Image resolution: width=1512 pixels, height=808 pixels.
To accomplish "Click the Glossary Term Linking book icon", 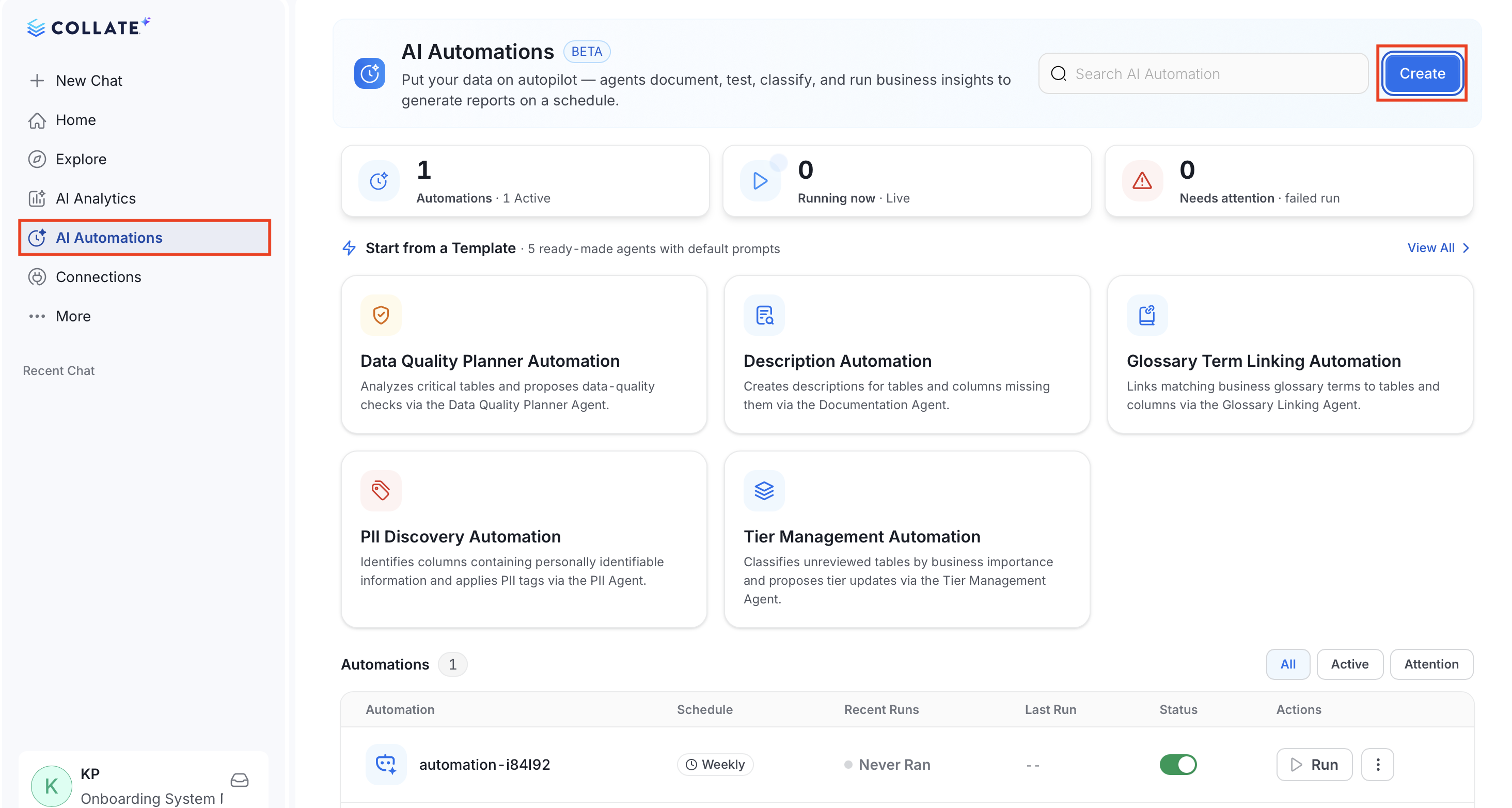I will (1147, 315).
